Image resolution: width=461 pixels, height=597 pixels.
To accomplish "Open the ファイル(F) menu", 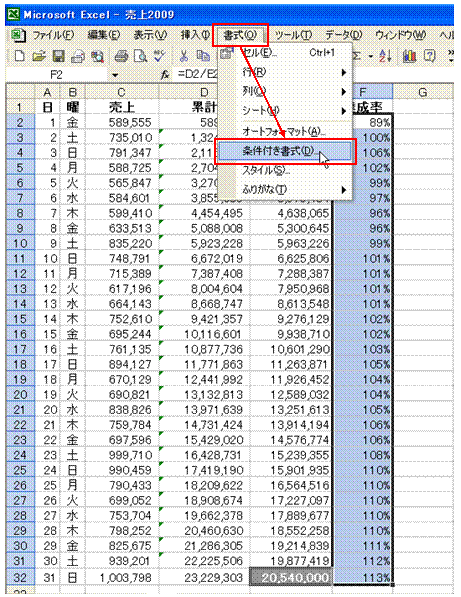I will point(53,35).
